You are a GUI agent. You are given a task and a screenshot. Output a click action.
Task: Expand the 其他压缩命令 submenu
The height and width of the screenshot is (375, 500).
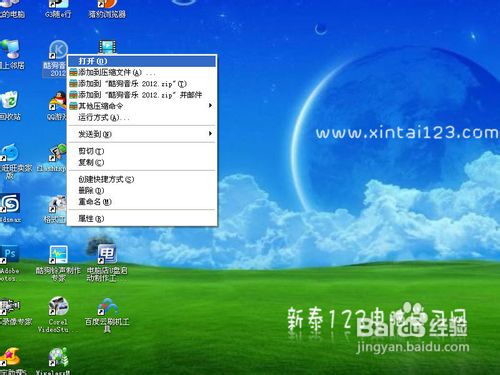click(x=142, y=106)
